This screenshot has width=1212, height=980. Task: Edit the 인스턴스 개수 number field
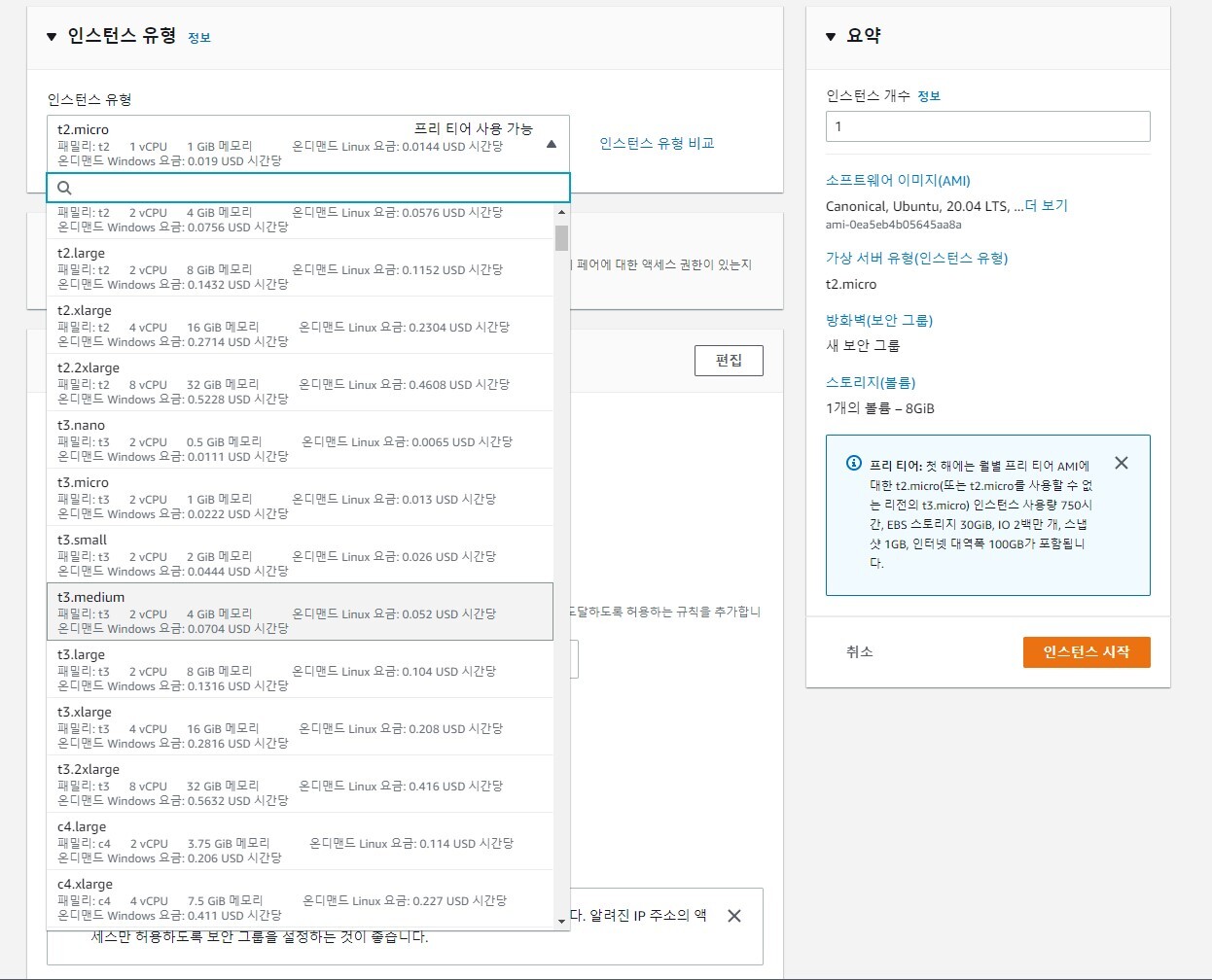click(987, 126)
